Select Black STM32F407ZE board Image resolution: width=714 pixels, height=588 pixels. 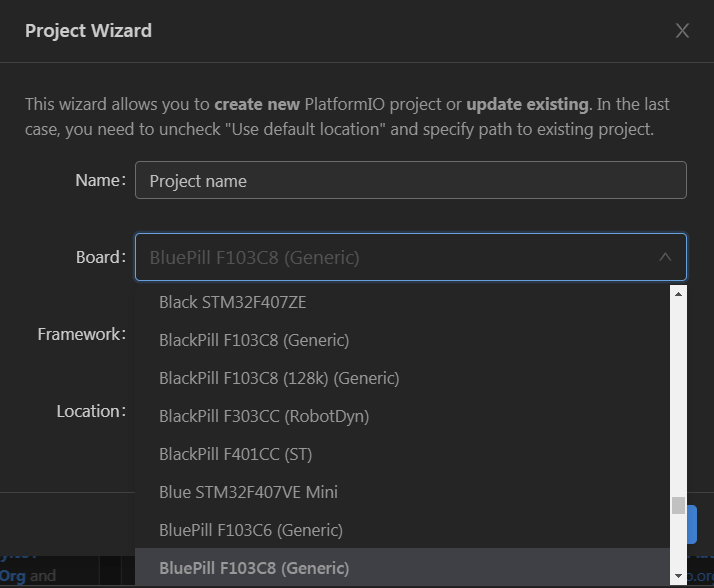[402, 302]
